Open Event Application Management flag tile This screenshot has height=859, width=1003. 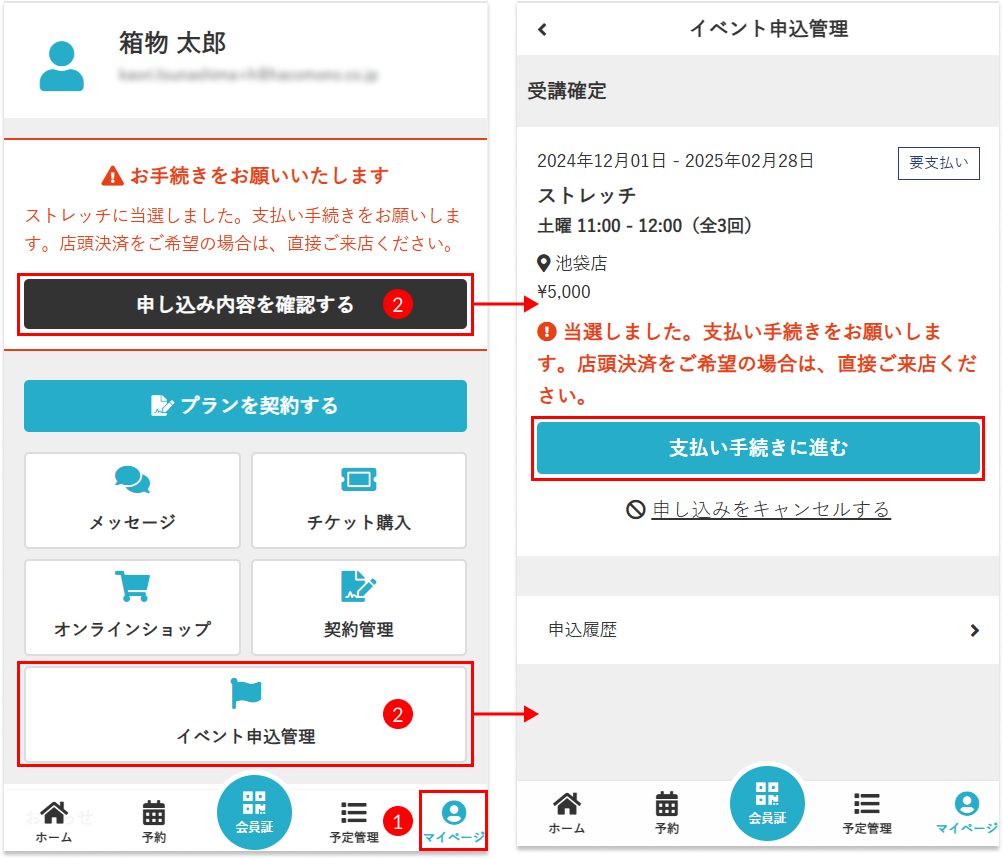pyautogui.click(x=245, y=713)
